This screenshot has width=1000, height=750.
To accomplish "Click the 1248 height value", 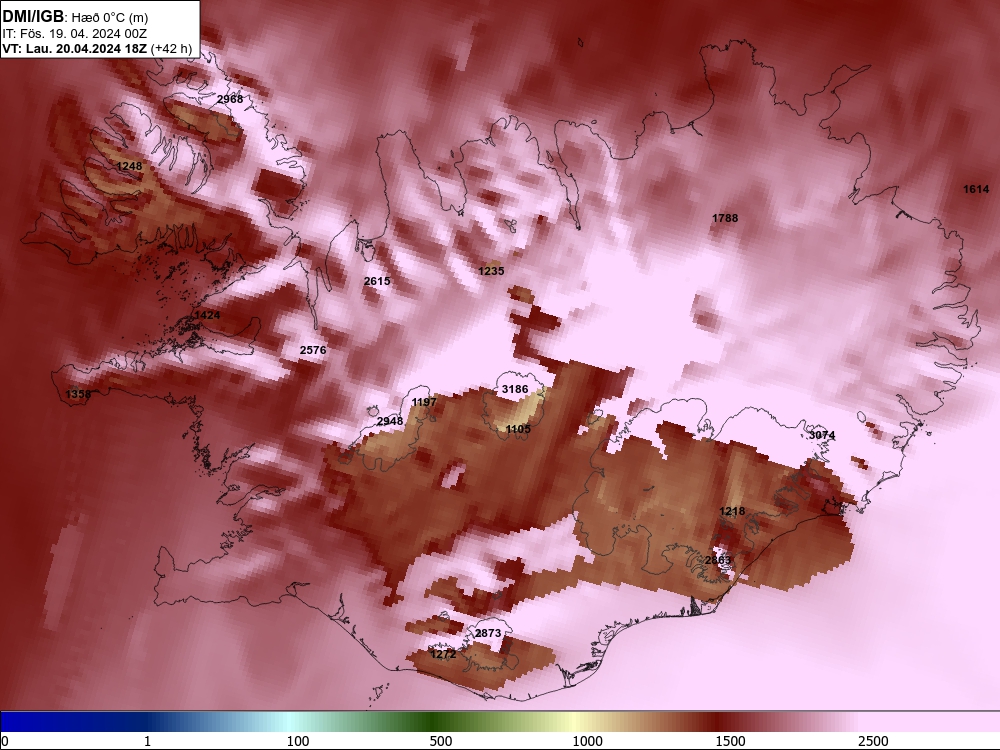I will (x=129, y=166).
